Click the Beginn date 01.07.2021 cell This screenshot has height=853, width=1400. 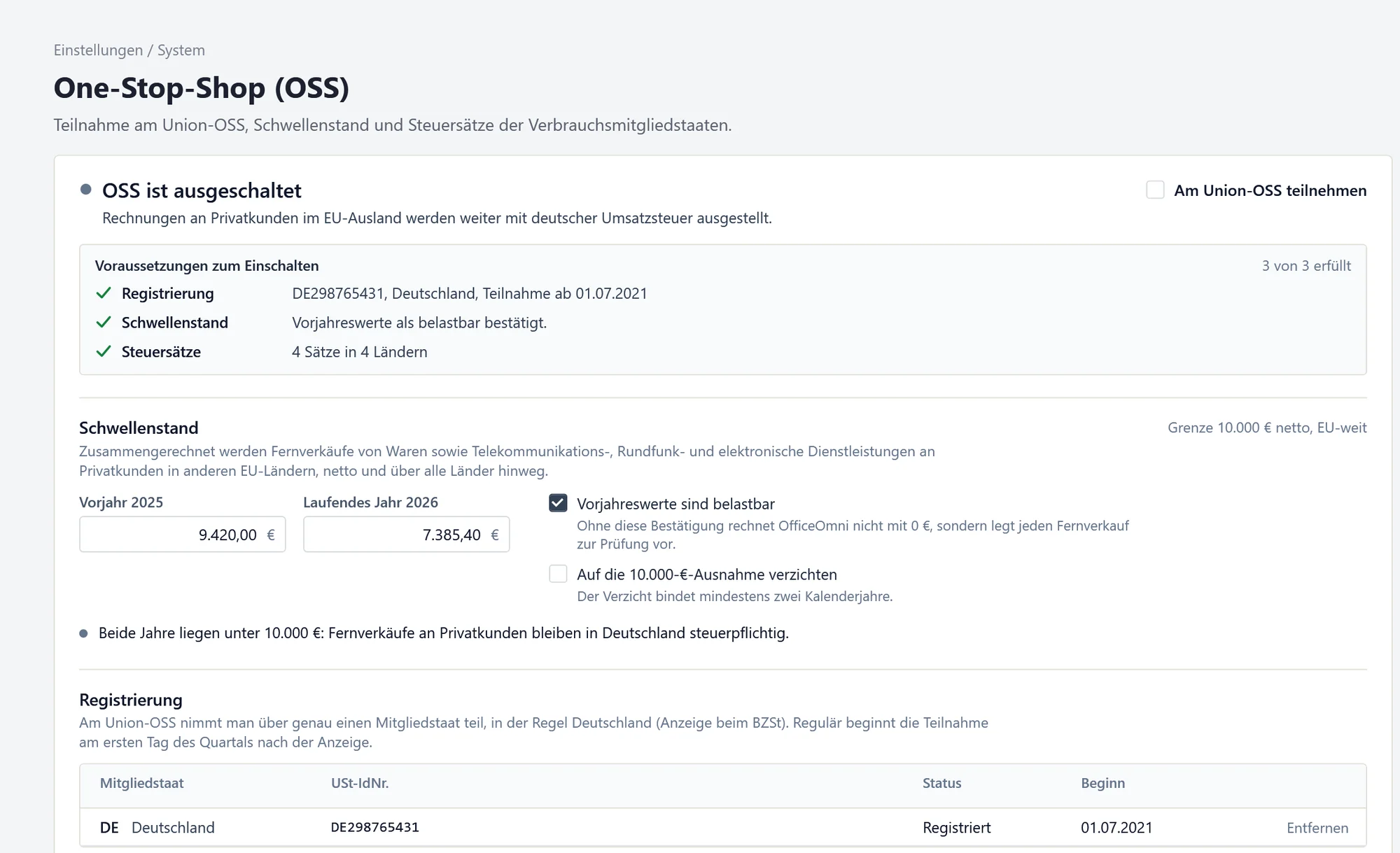tap(1116, 828)
